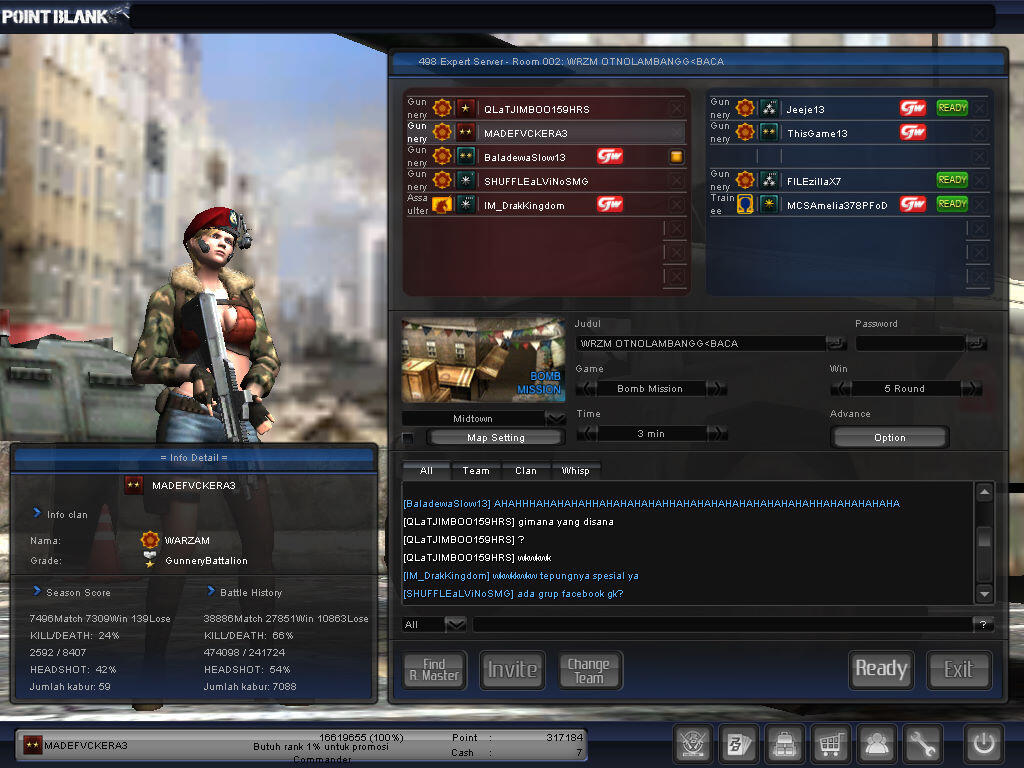Click orange room master marker on BaladewaSlow13 row
The height and width of the screenshot is (768, 1024).
677,157
